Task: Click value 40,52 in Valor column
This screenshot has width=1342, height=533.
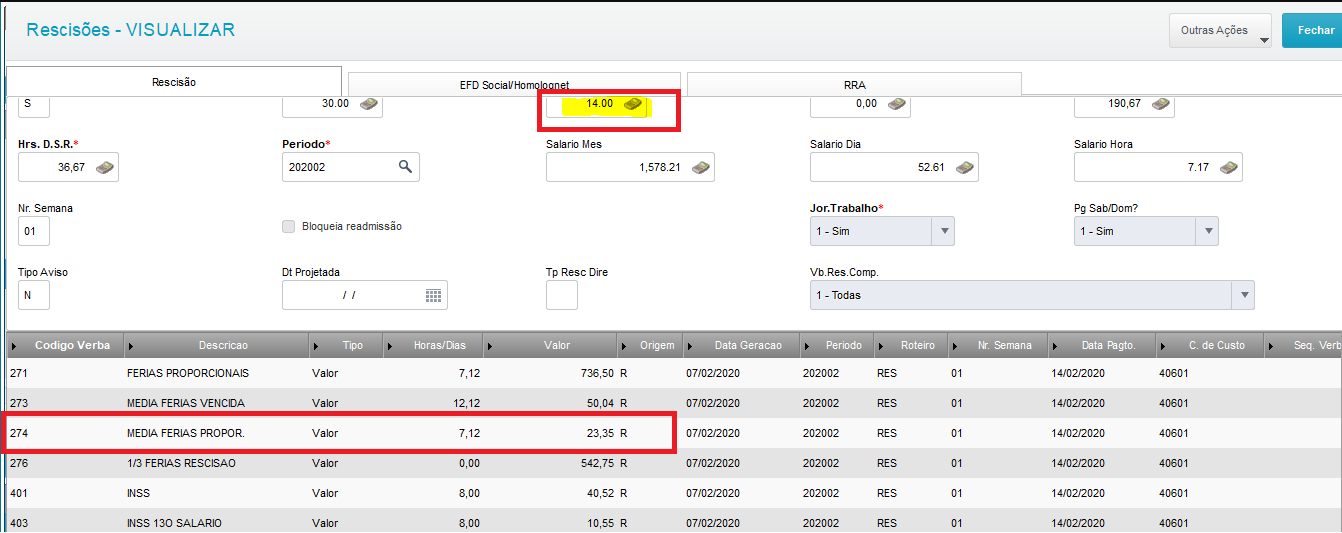Action: click(x=598, y=493)
